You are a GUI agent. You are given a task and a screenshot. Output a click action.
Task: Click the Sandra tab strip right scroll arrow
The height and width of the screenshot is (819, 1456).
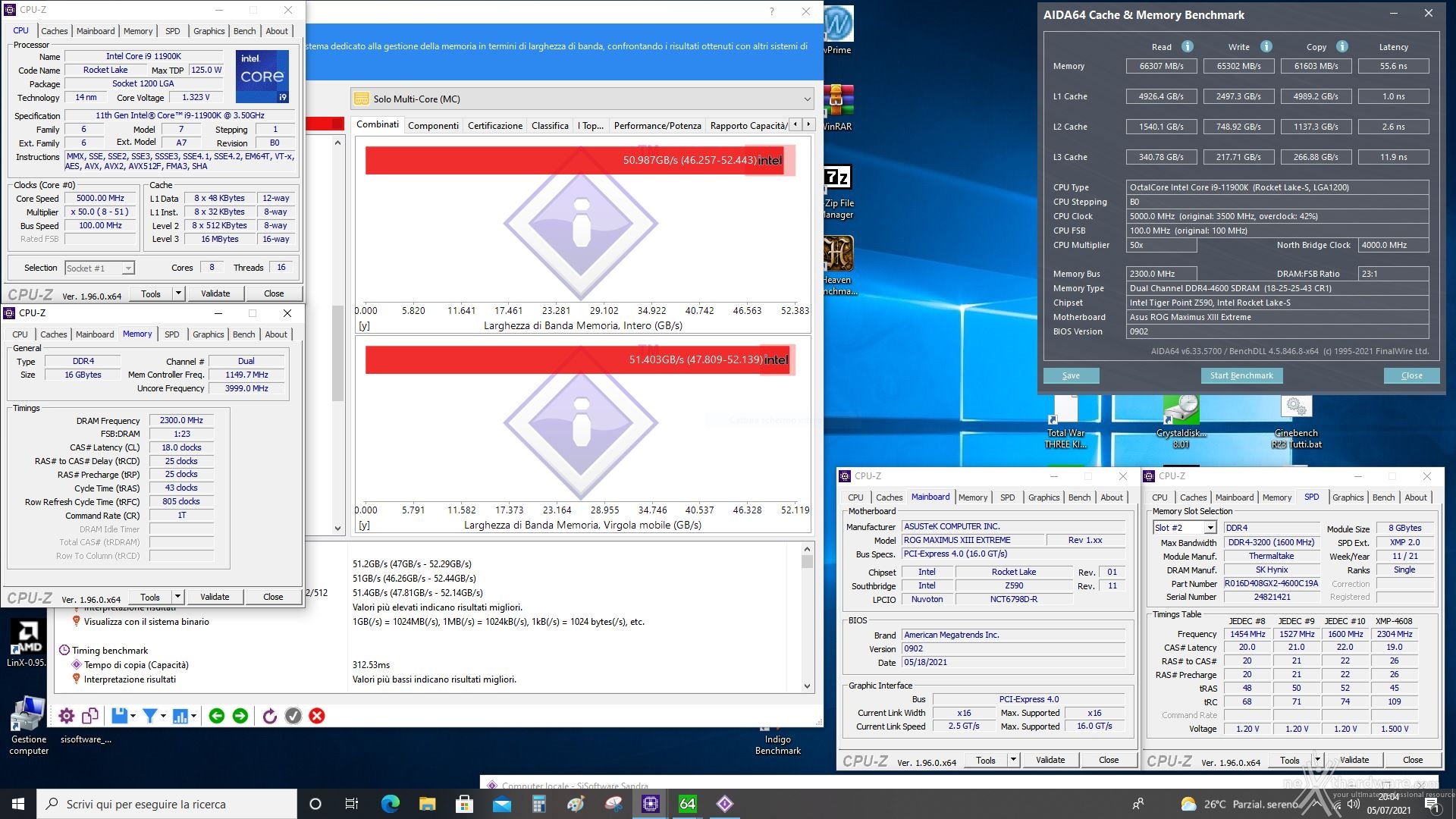pos(808,124)
